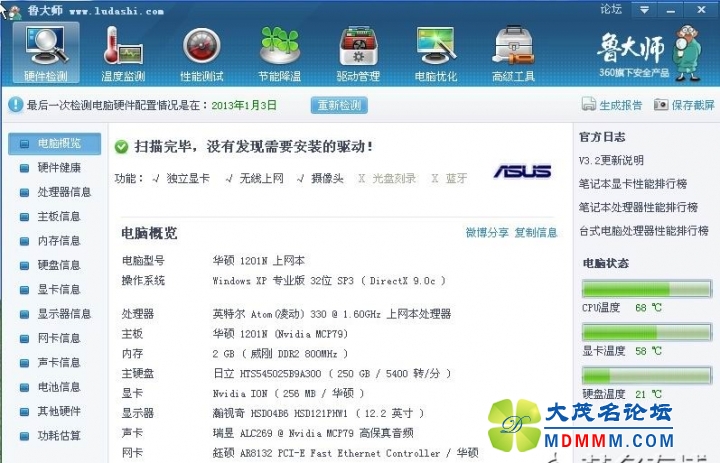Click the 主板 华硕 1201N (Nvidia MCP79) value
The height and width of the screenshot is (463, 720).
click(x=280, y=334)
